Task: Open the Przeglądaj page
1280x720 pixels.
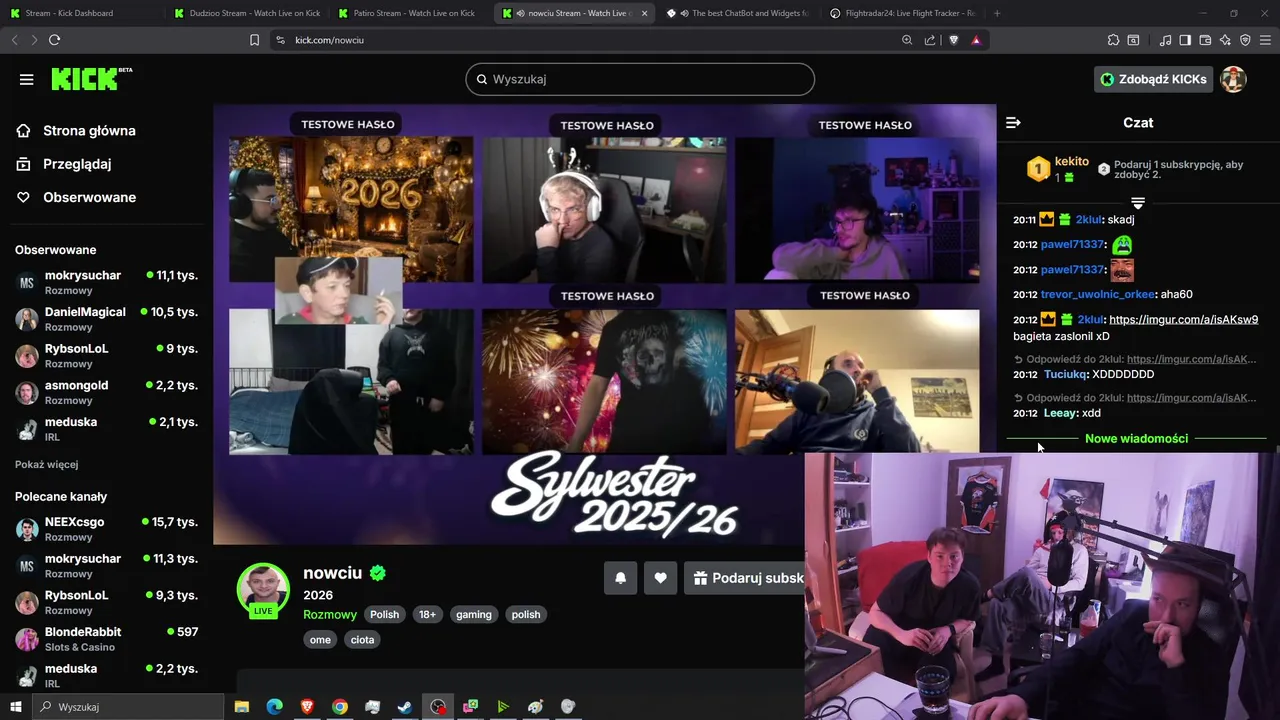Action: 77,164
